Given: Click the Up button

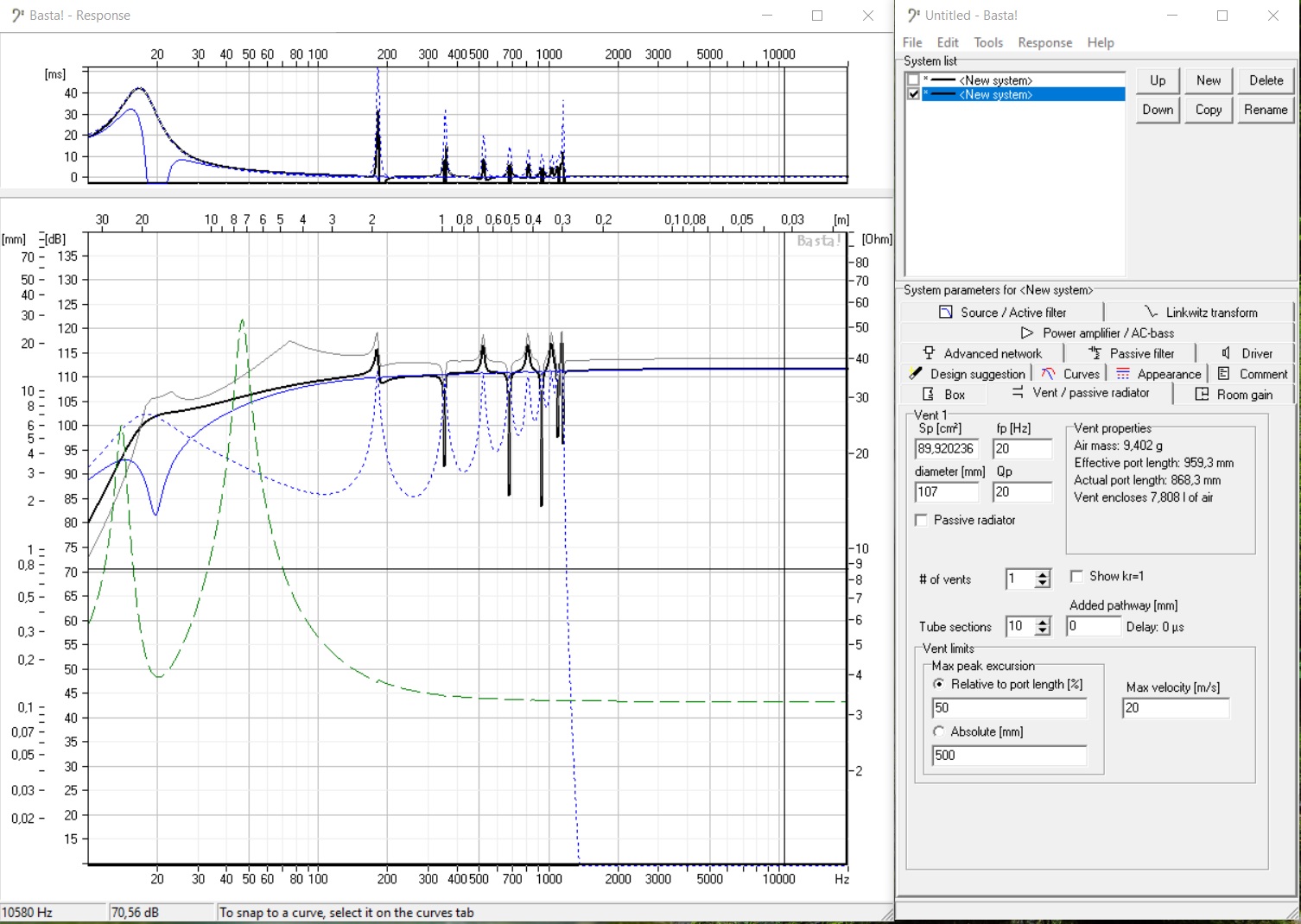Looking at the screenshot, I should 1158,80.
